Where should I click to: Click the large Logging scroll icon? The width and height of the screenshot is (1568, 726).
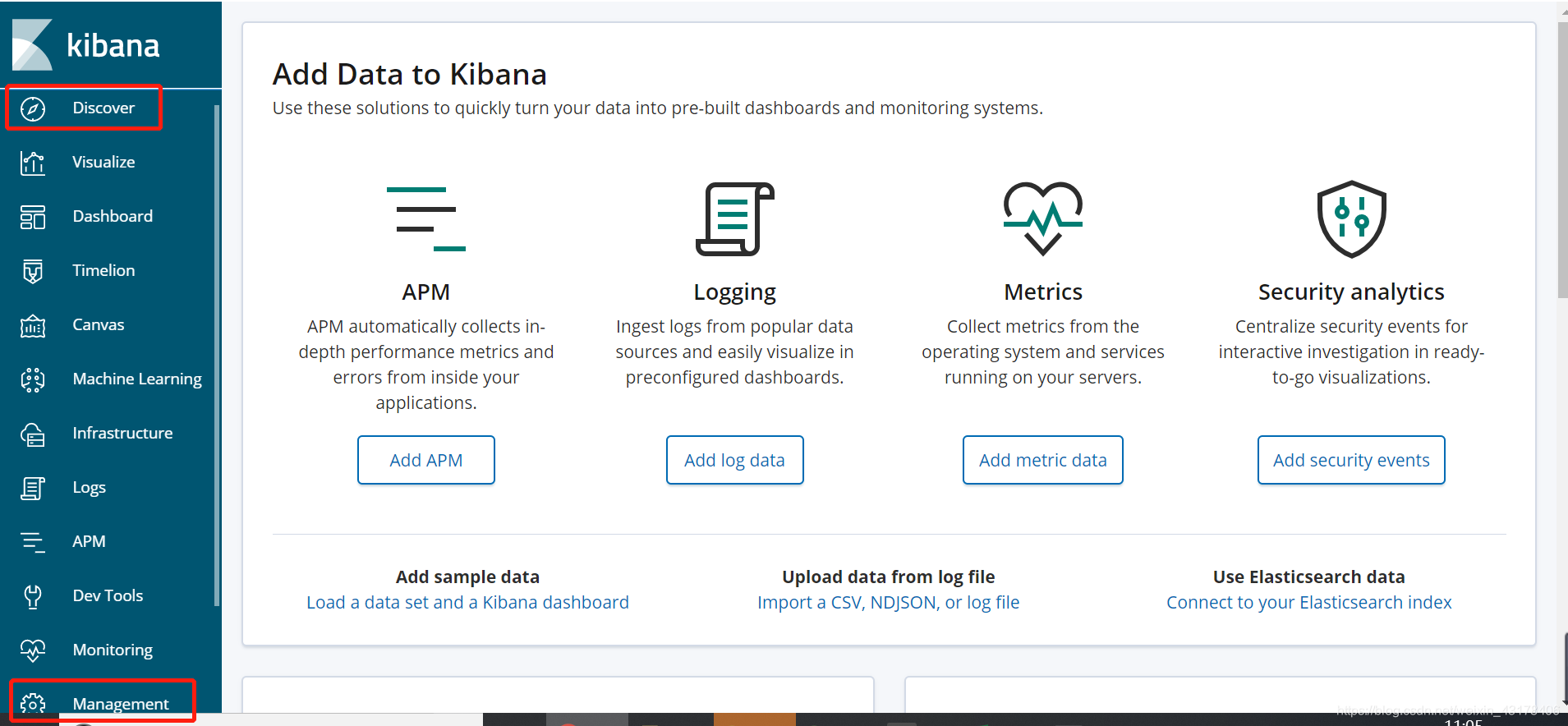735,219
